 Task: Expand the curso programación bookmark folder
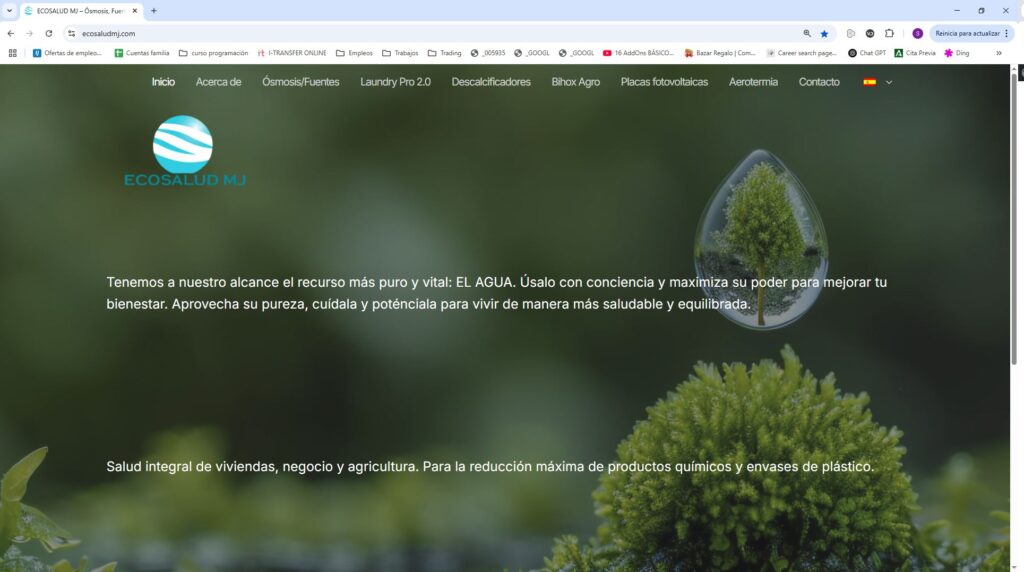214,53
